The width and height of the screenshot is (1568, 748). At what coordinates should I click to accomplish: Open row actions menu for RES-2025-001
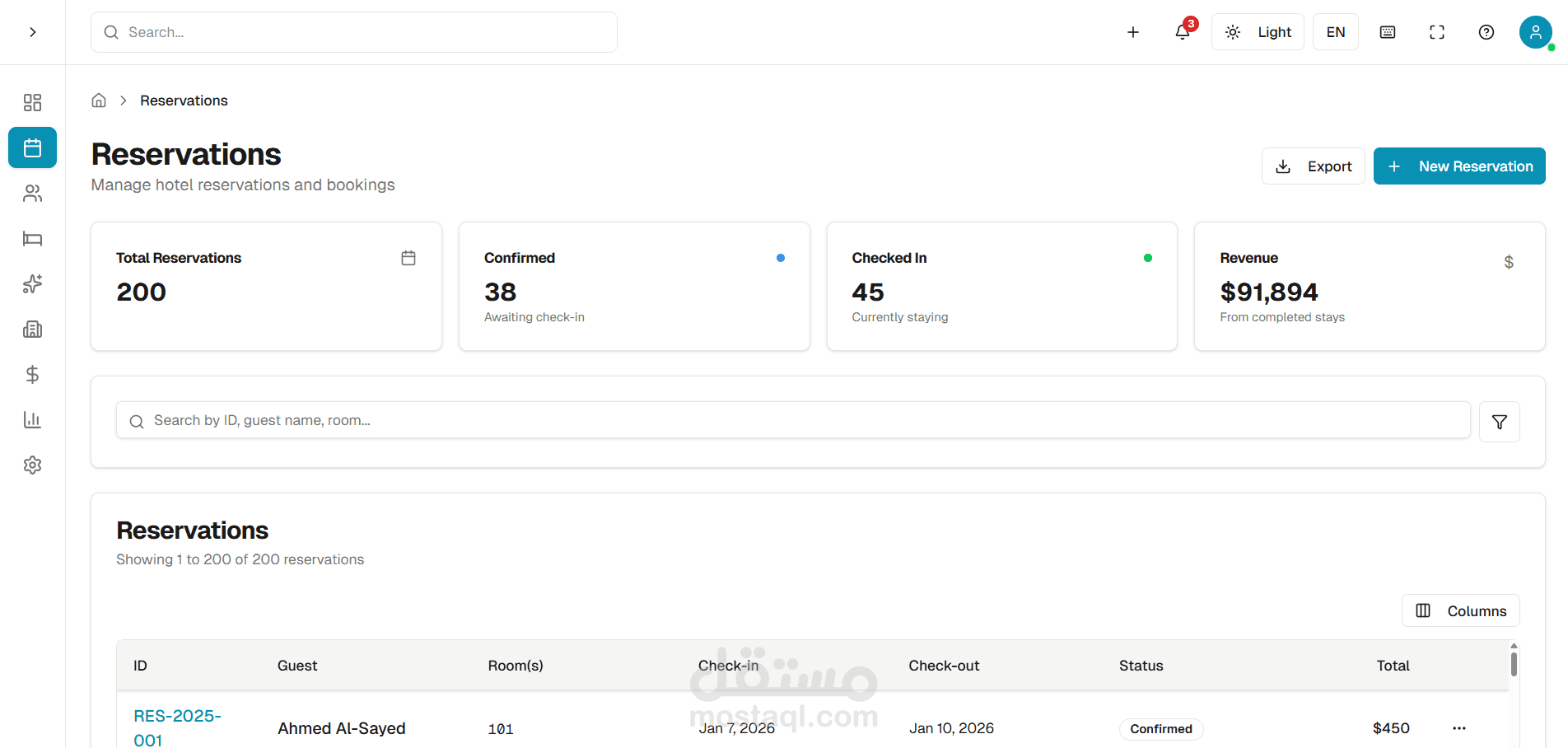coord(1459,728)
